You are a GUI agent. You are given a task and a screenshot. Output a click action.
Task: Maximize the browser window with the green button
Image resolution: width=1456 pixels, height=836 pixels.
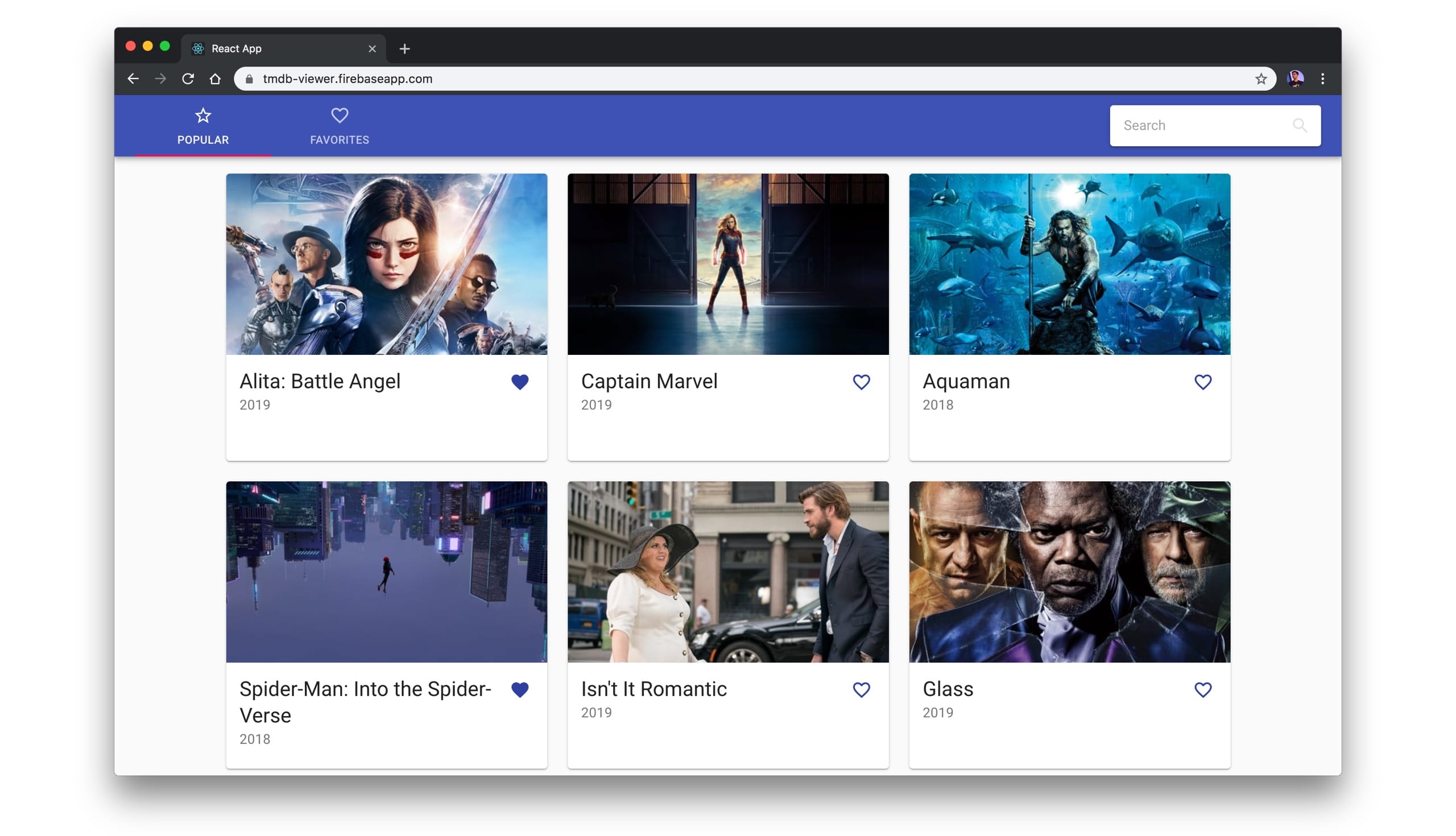coord(165,46)
